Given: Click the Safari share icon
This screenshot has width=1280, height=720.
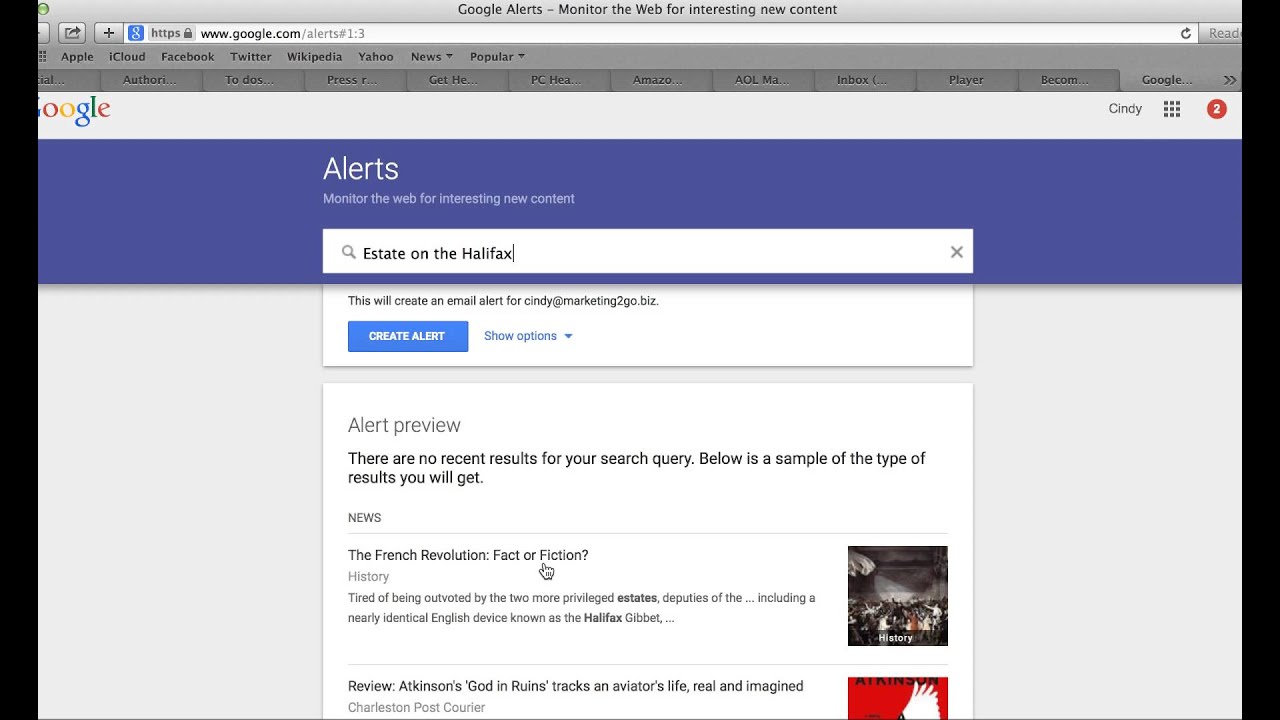Looking at the screenshot, I should click(x=73, y=33).
